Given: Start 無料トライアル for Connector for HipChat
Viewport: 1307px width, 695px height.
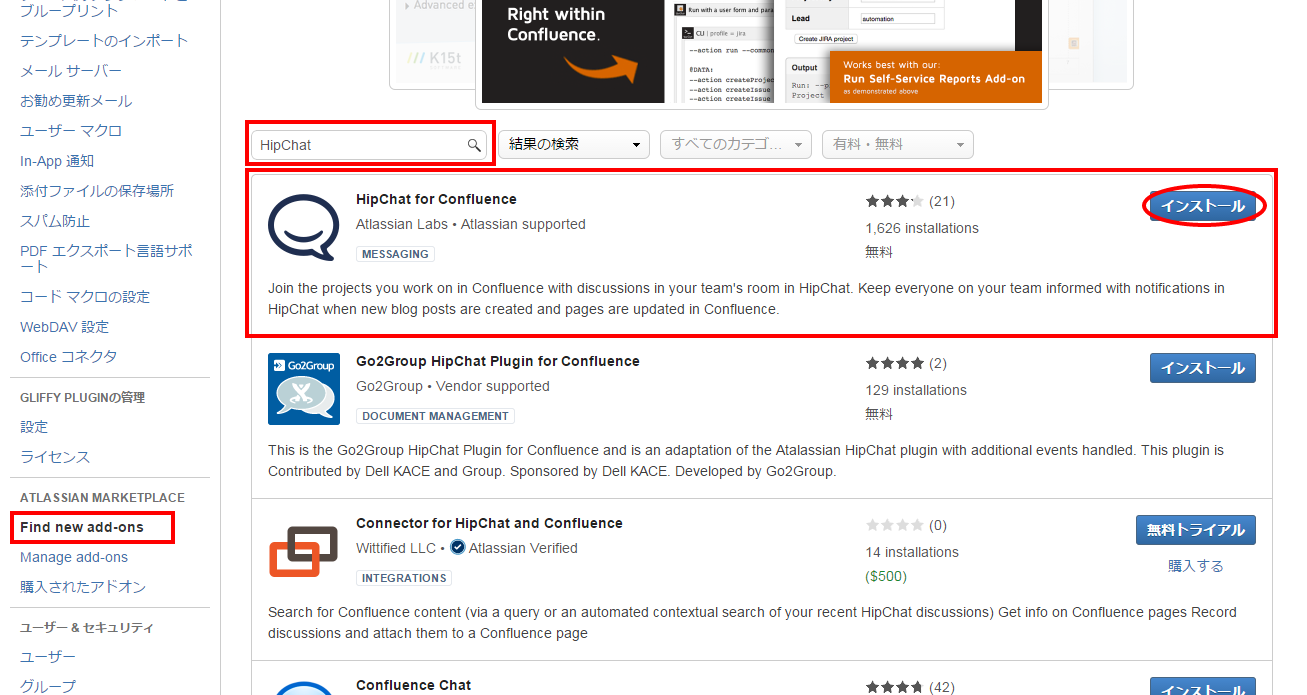Looking at the screenshot, I should click(x=1196, y=530).
